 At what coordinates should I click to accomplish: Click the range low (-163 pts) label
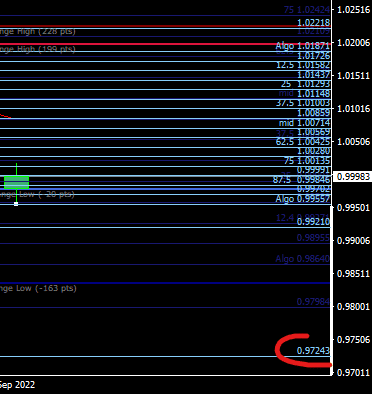tap(38, 288)
